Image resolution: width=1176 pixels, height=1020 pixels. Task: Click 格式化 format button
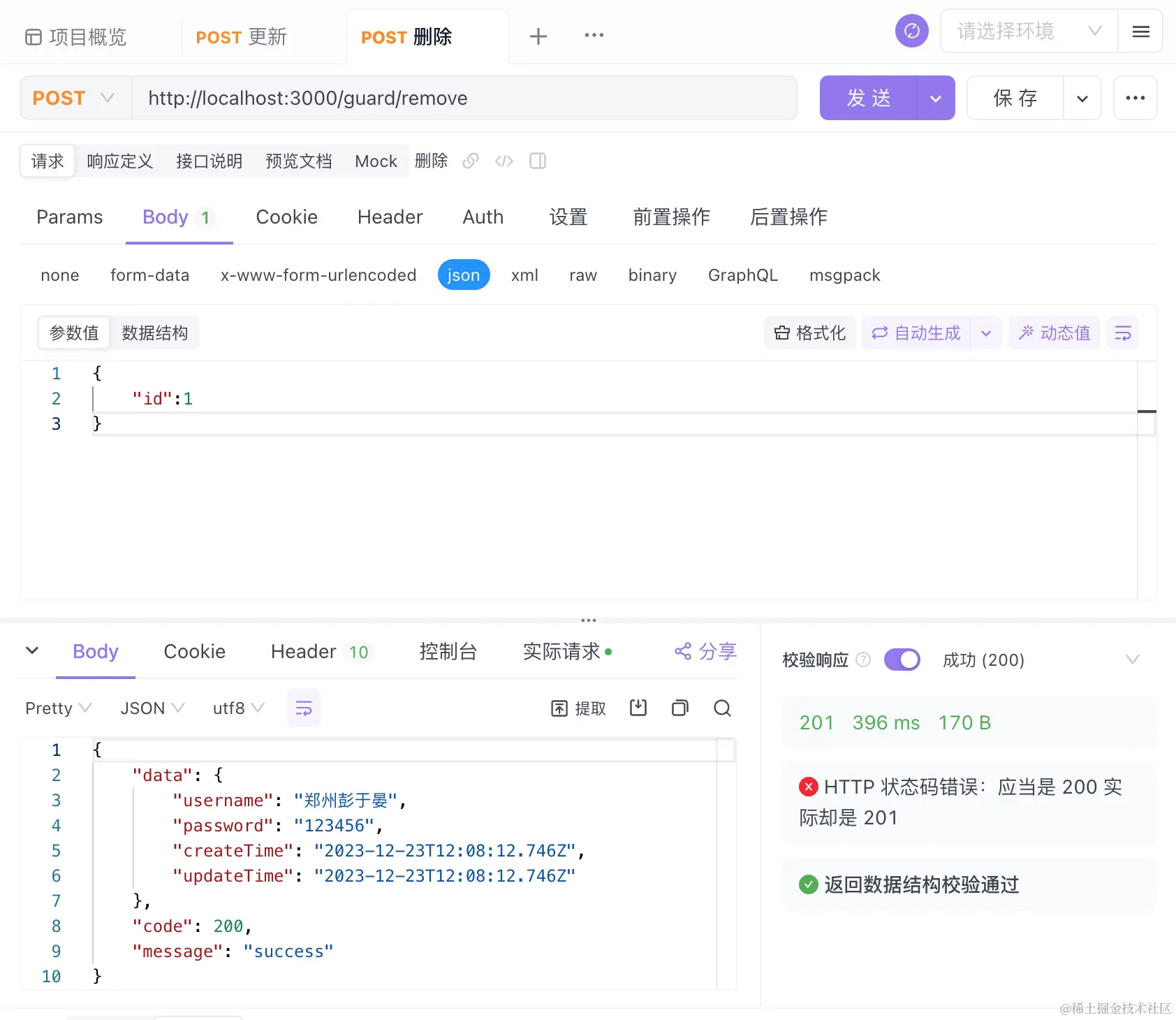pyautogui.click(x=810, y=333)
